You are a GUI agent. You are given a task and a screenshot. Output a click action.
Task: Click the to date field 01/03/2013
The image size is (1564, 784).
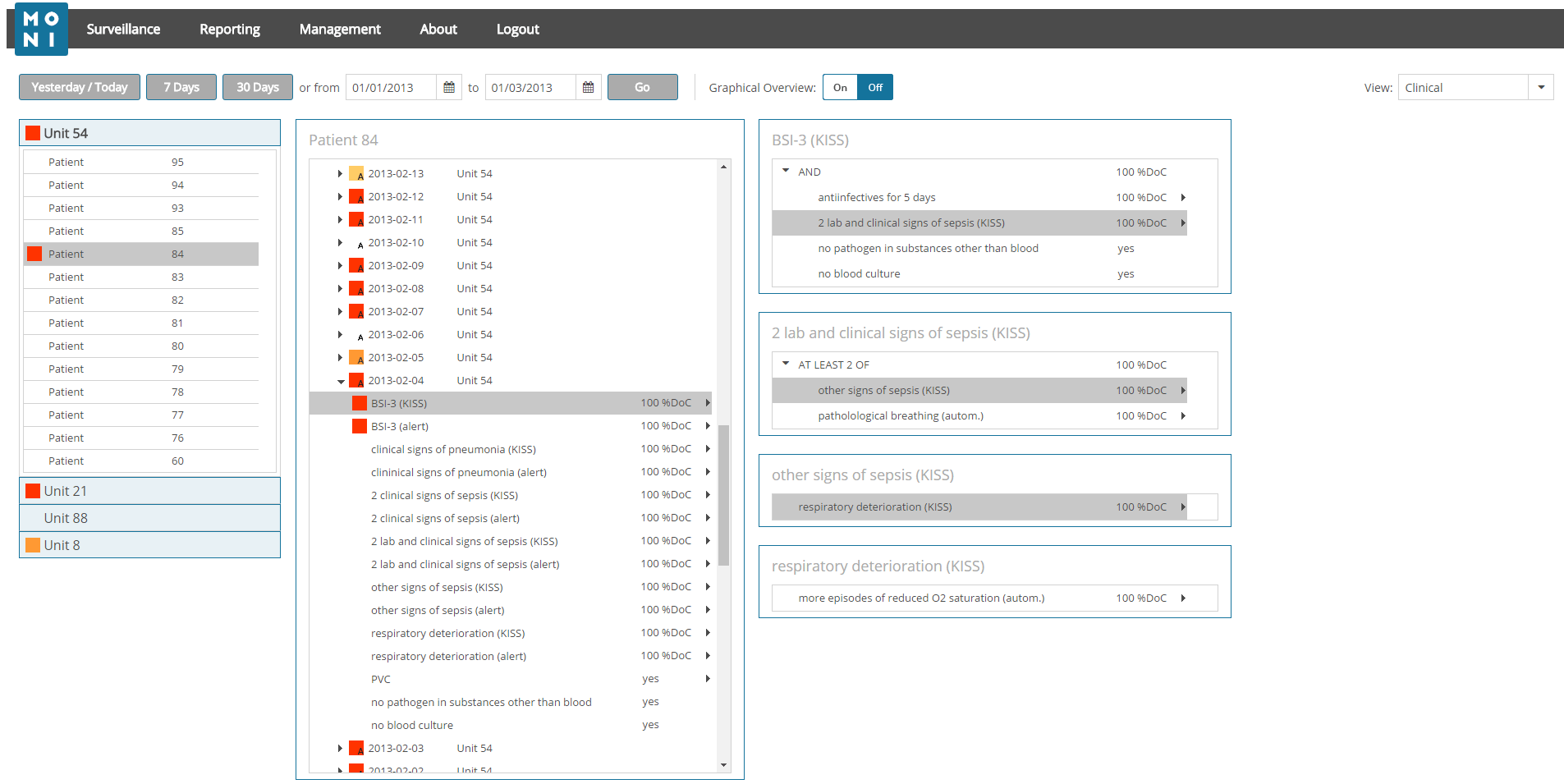point(530,87)
